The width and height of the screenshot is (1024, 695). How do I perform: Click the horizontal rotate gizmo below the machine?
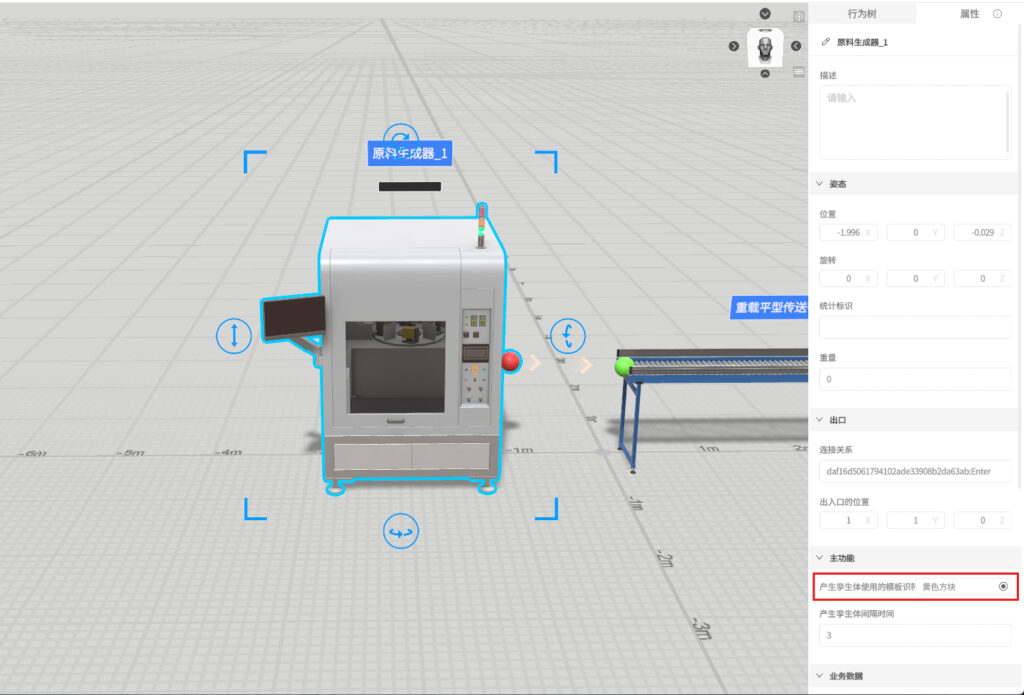(x=400, y=531)
